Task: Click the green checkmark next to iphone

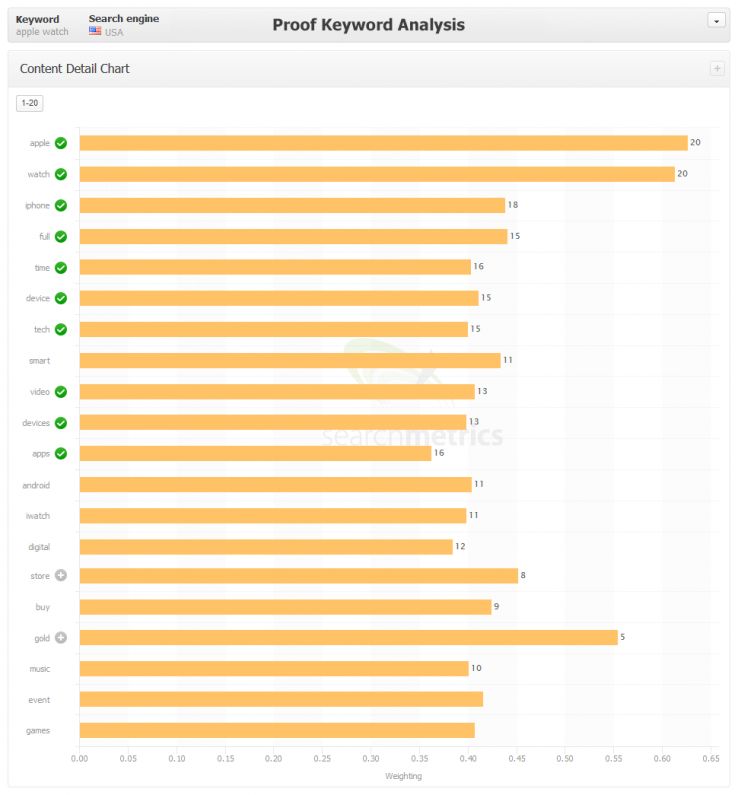Action: click(x=61, y=205)
